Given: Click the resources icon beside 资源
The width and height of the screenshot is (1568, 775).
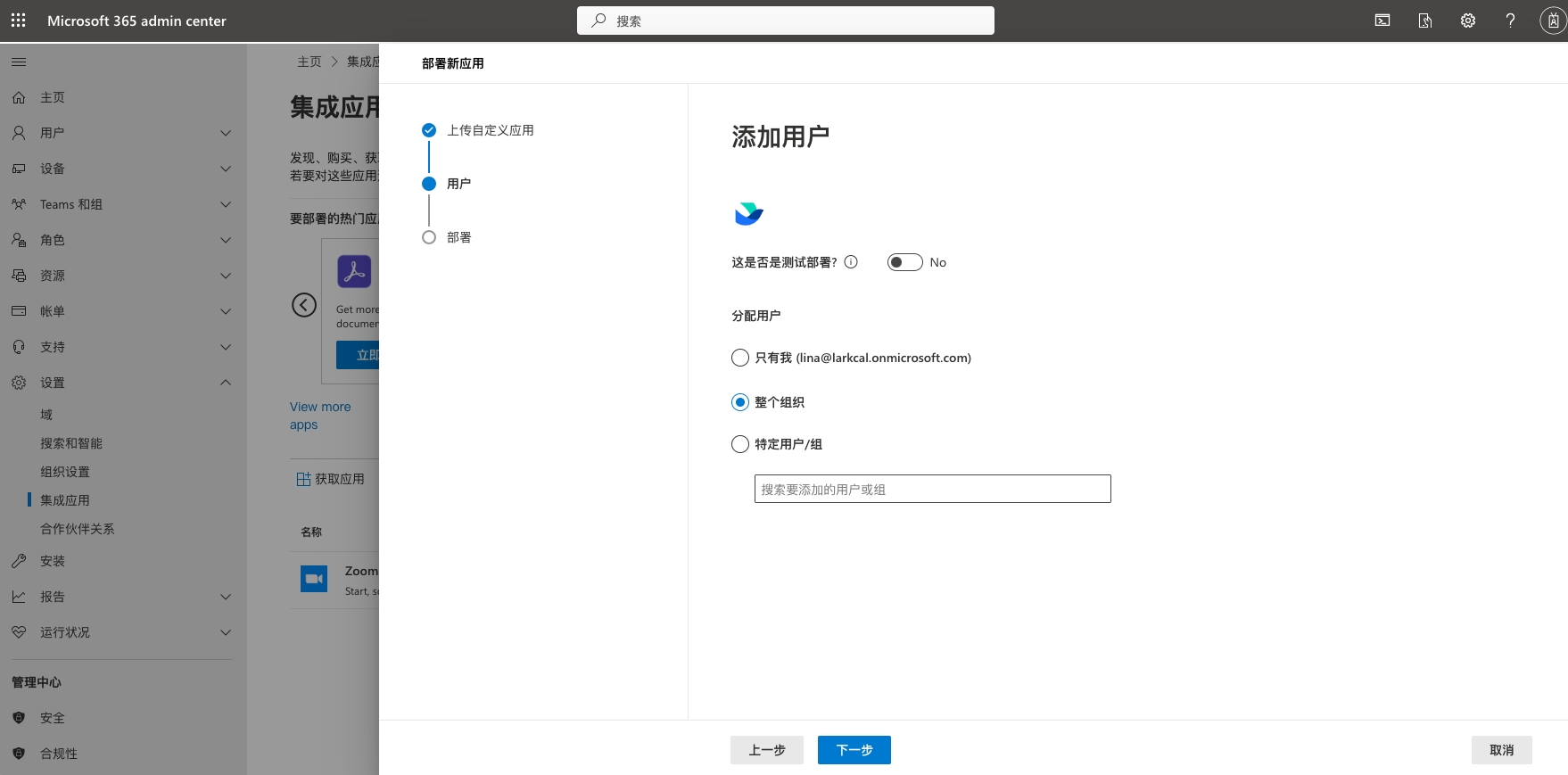Looking at the screenshot, I should (19, 276).
